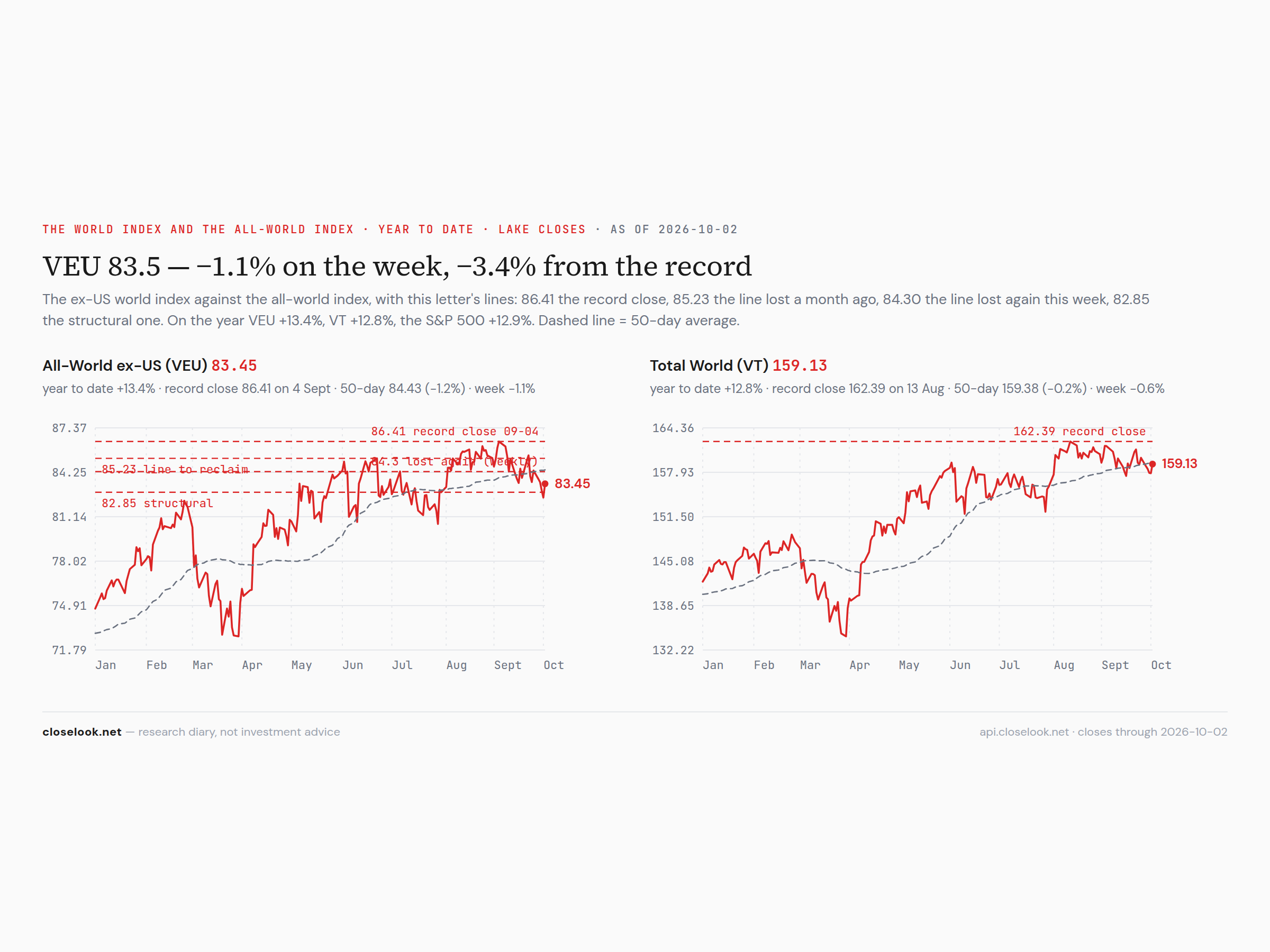Click the 82.85 structural line label
1270x952 pixels.
[x=157, y=504]
